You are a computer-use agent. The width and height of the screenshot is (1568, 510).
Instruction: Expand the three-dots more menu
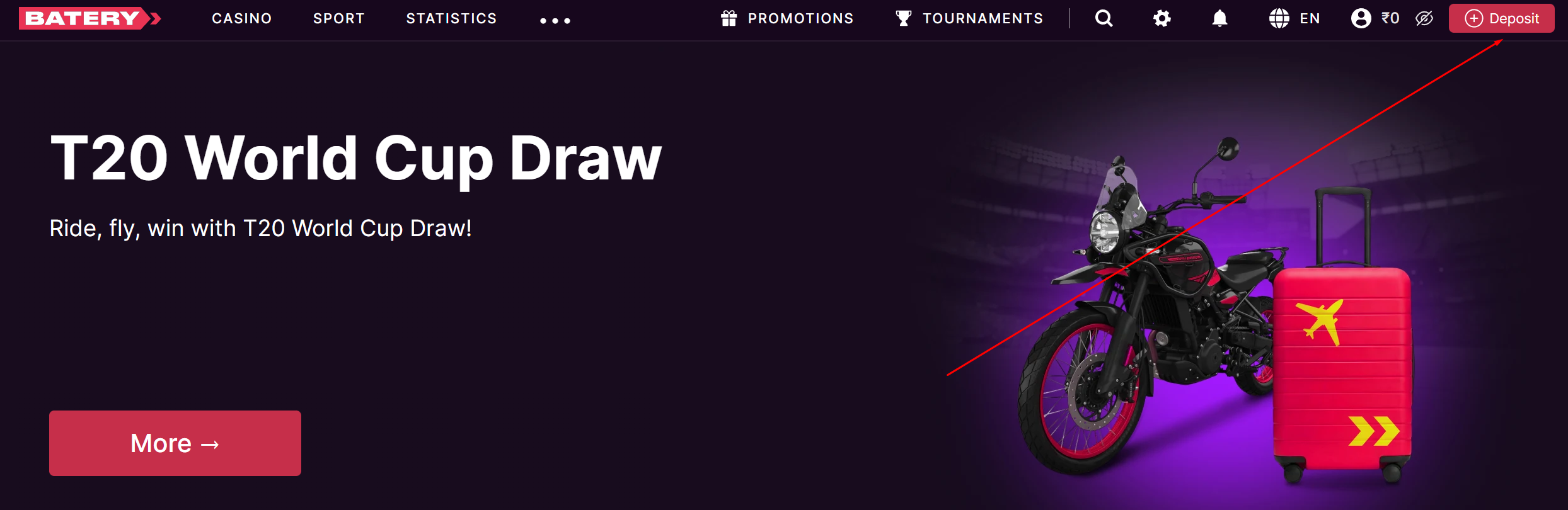[555, 21]
